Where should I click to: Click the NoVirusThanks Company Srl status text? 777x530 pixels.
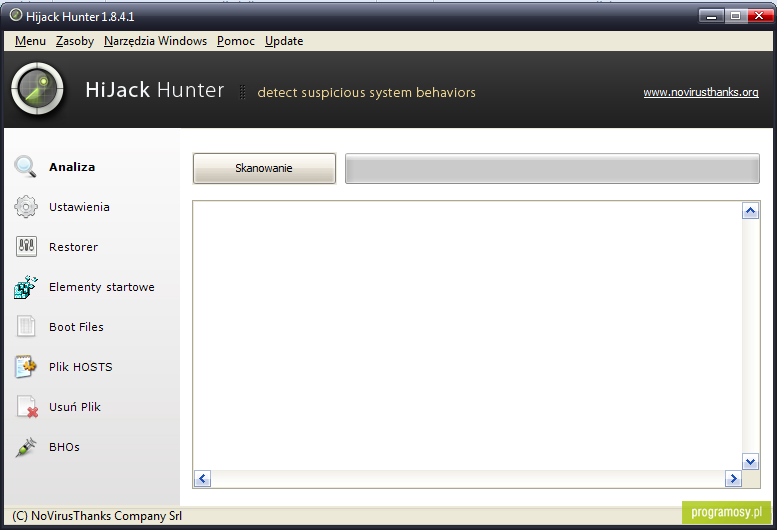click(97, 516)
